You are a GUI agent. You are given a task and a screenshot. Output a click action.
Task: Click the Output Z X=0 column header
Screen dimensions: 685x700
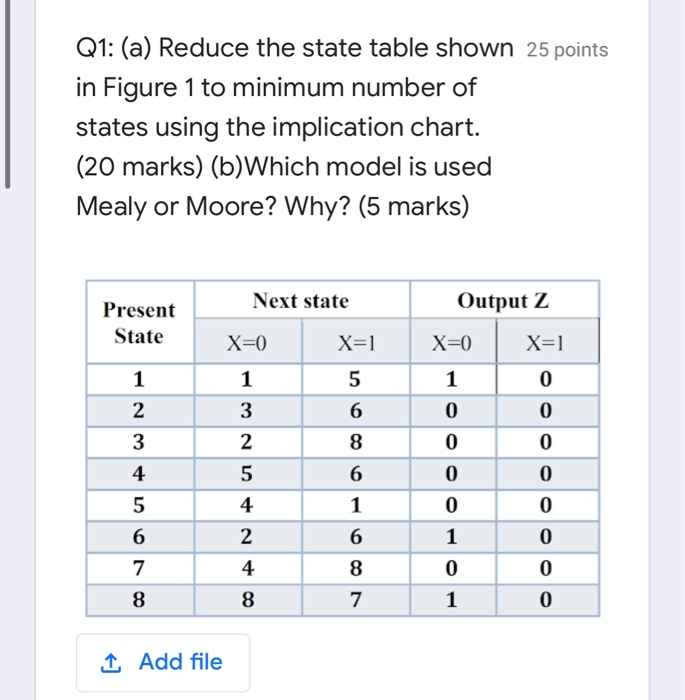coord(453,342)
